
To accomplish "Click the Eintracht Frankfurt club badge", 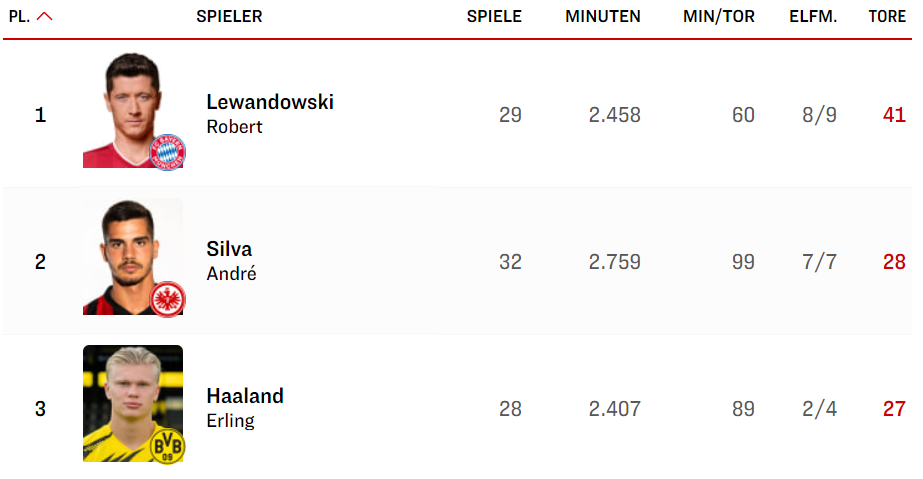I will pos(168,300).
